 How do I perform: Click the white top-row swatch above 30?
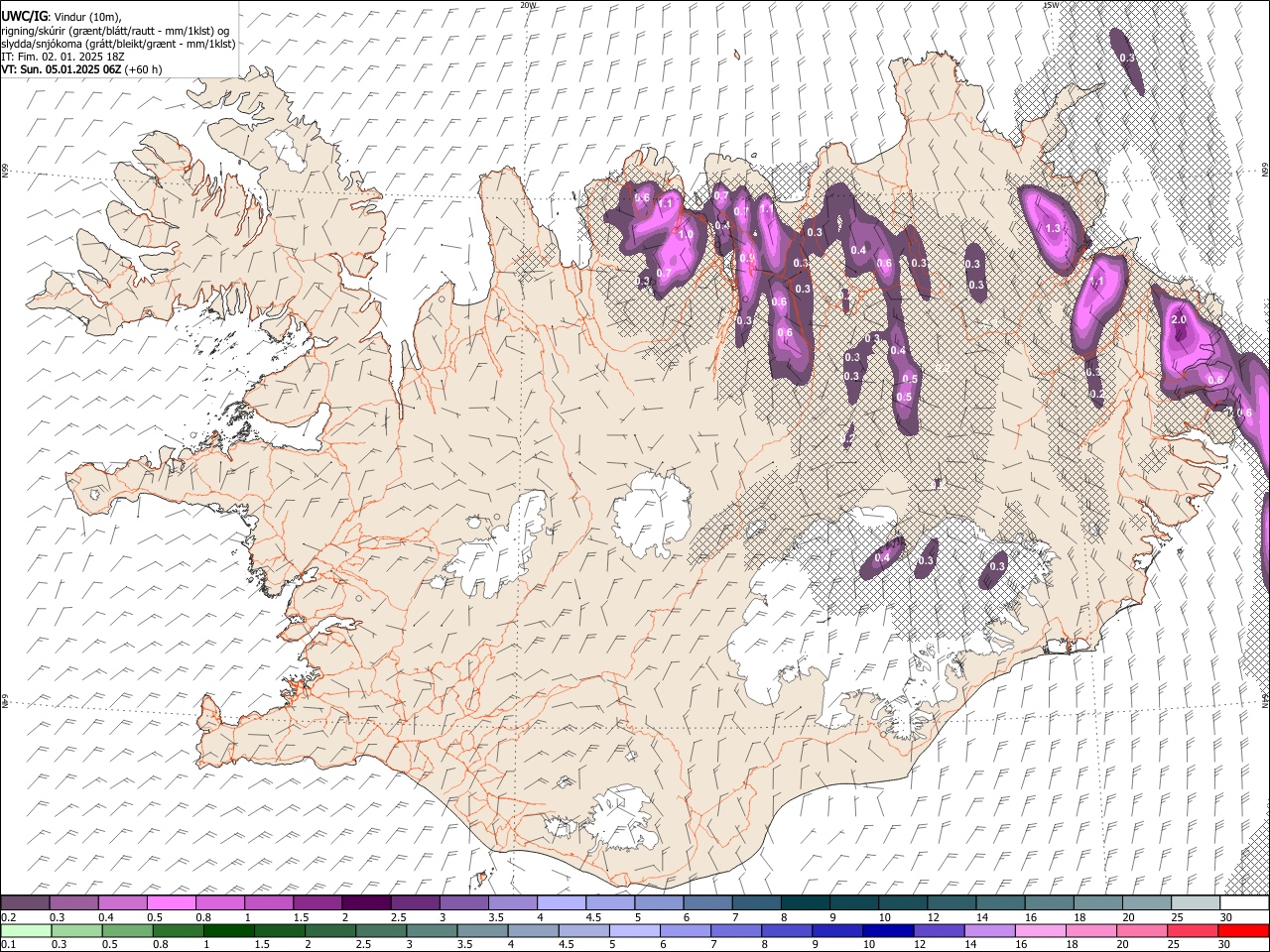pos(1244,902)
